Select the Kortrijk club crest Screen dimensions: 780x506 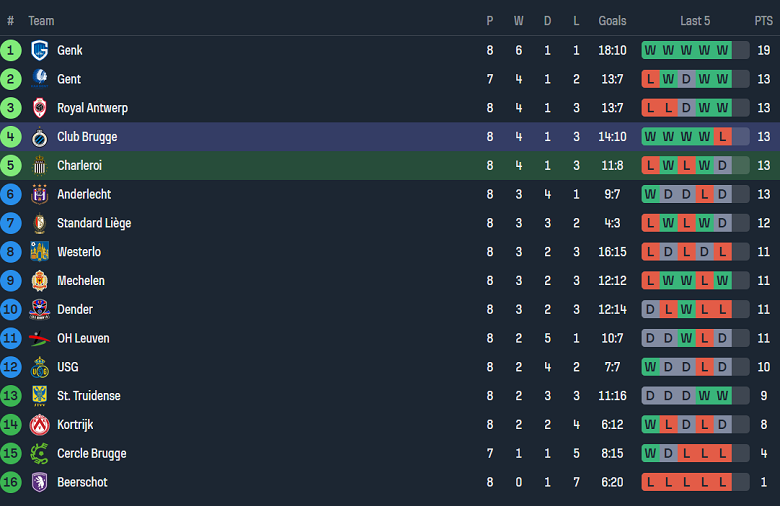[x=40, y=425]
